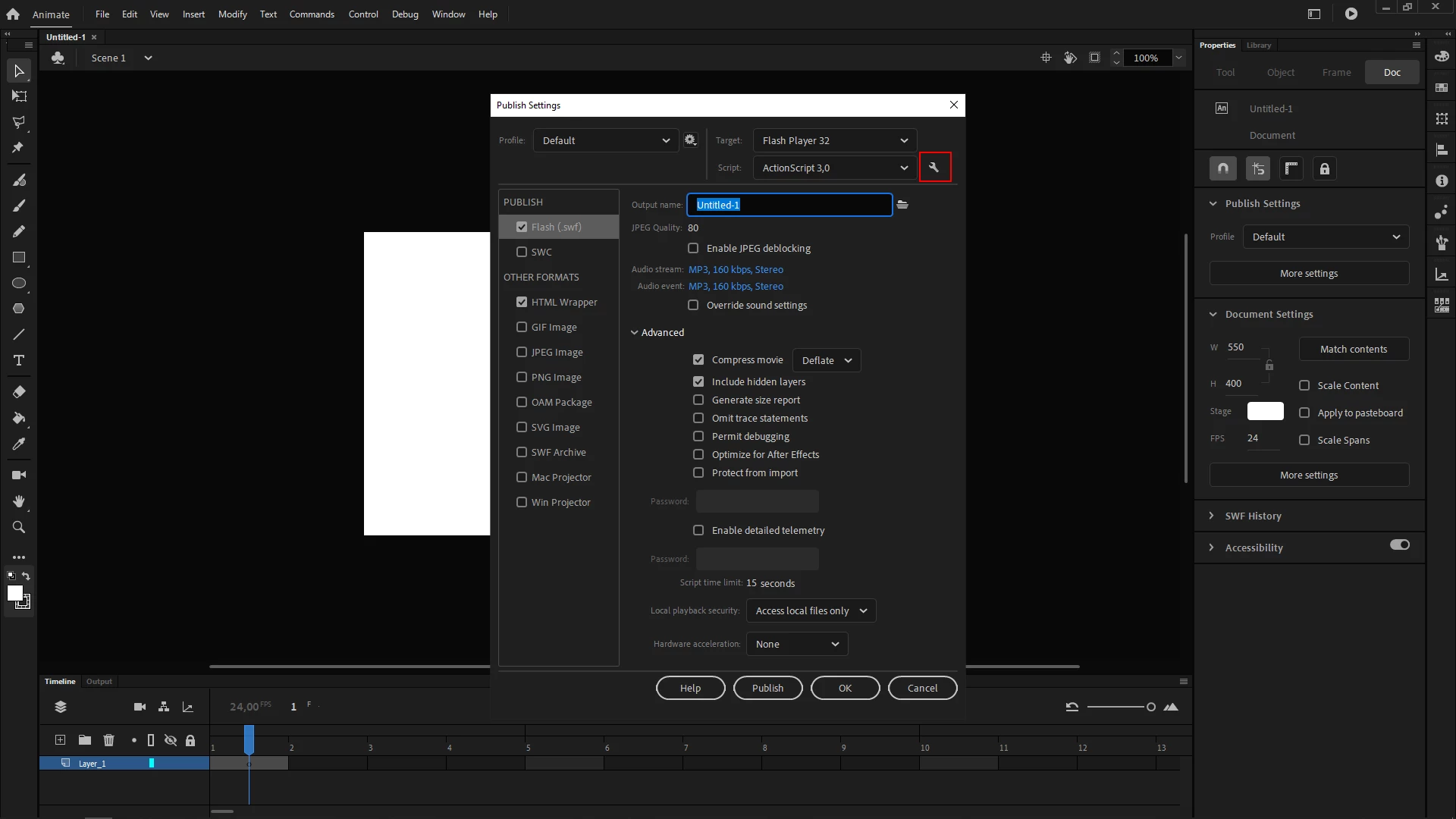Switch to the Library tab
Screen dimensions: 1456x819
[1259, 45]
